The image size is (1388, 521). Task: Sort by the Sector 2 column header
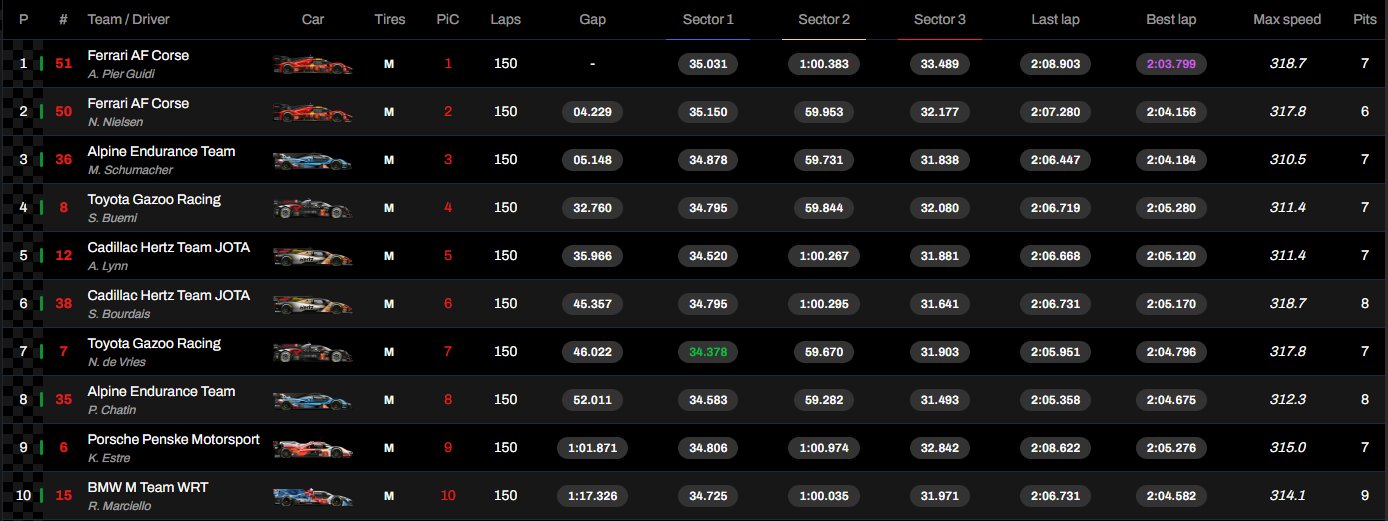824,20
